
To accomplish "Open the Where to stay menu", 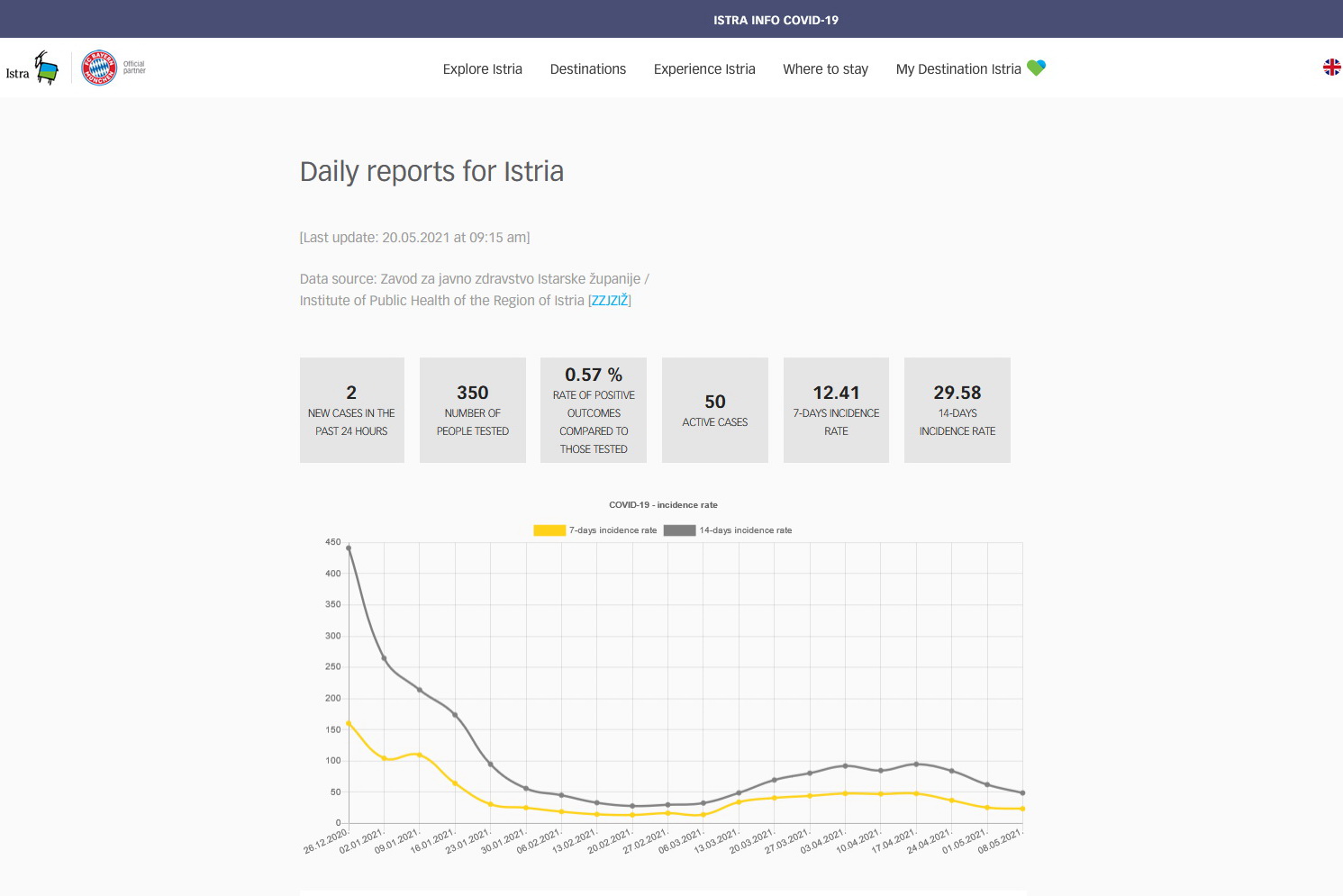I will (x=826, y=69).
